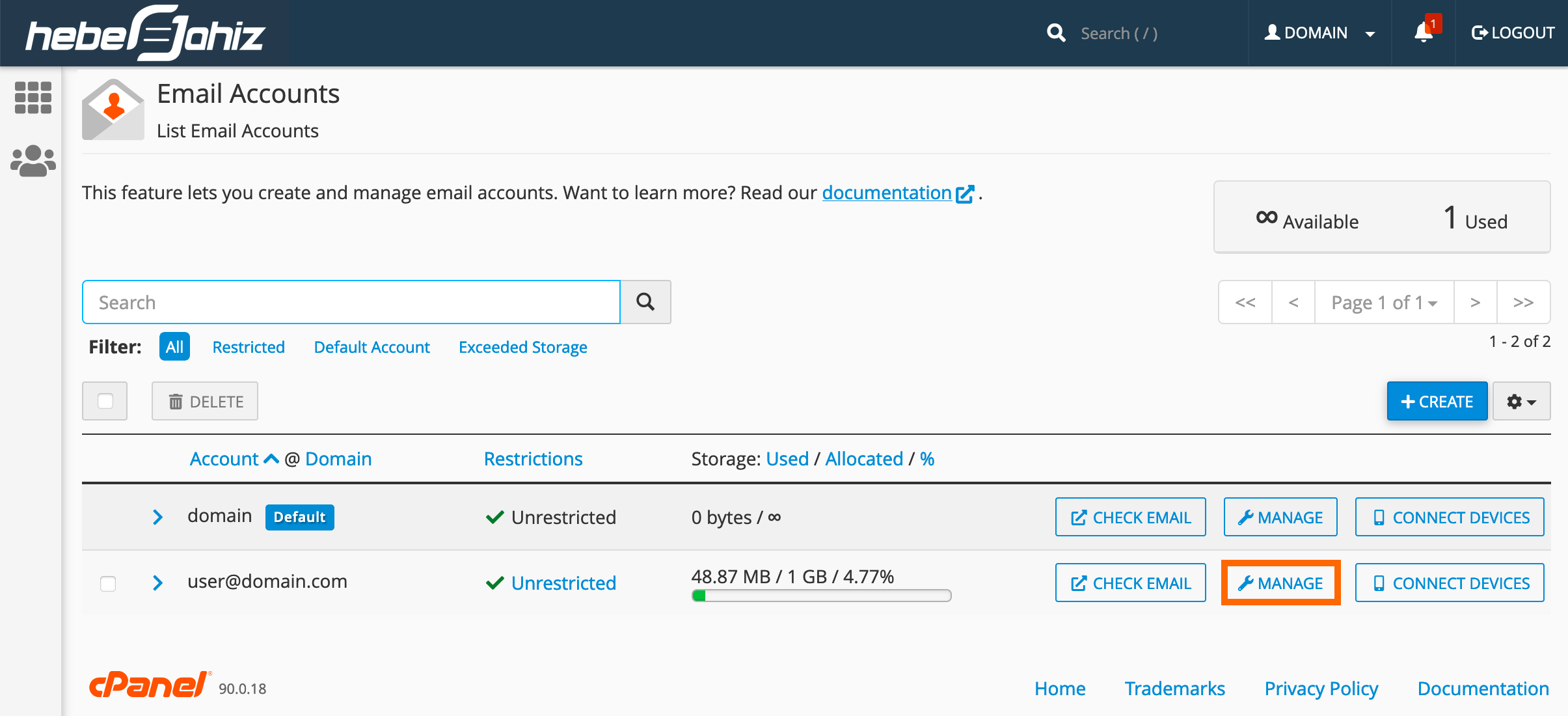Sort by storage Allocated header
The height and width of the screenshot is (716, 1568).
[864, 459]
